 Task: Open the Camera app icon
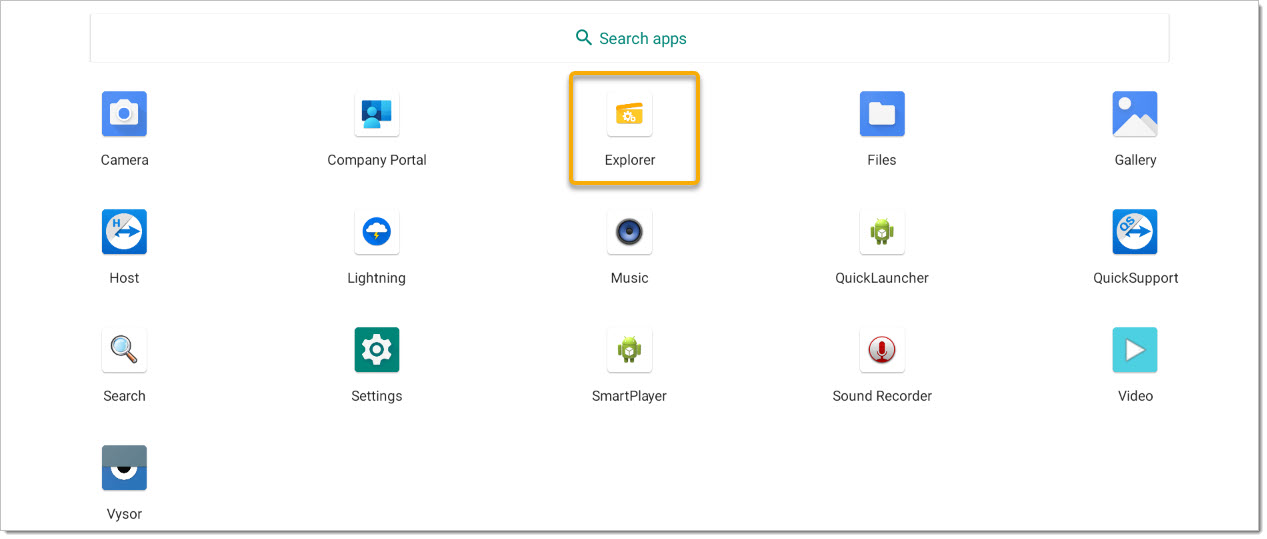click(x=124, y=115)
